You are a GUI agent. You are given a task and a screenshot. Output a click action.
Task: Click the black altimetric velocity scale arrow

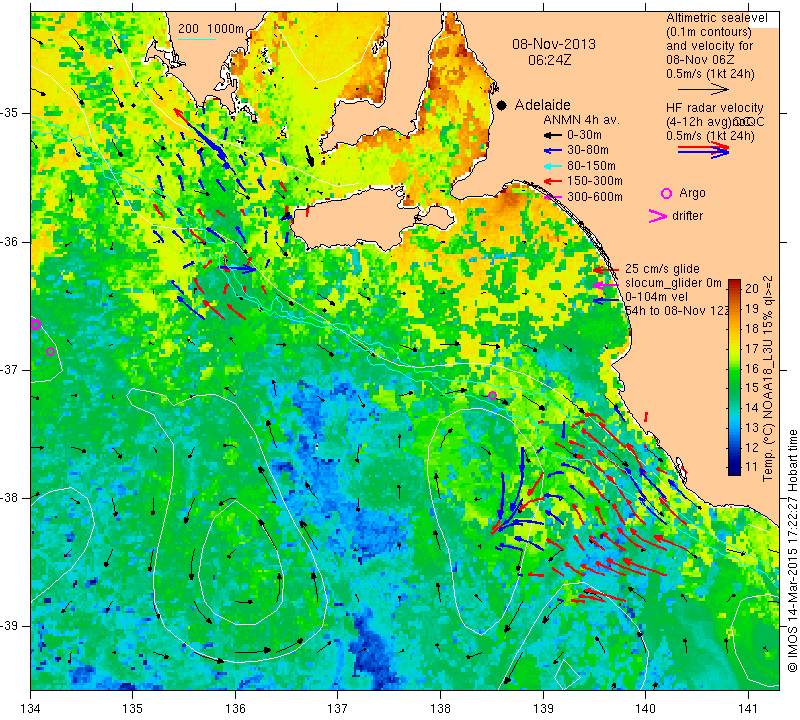click(x=704, y=89)
